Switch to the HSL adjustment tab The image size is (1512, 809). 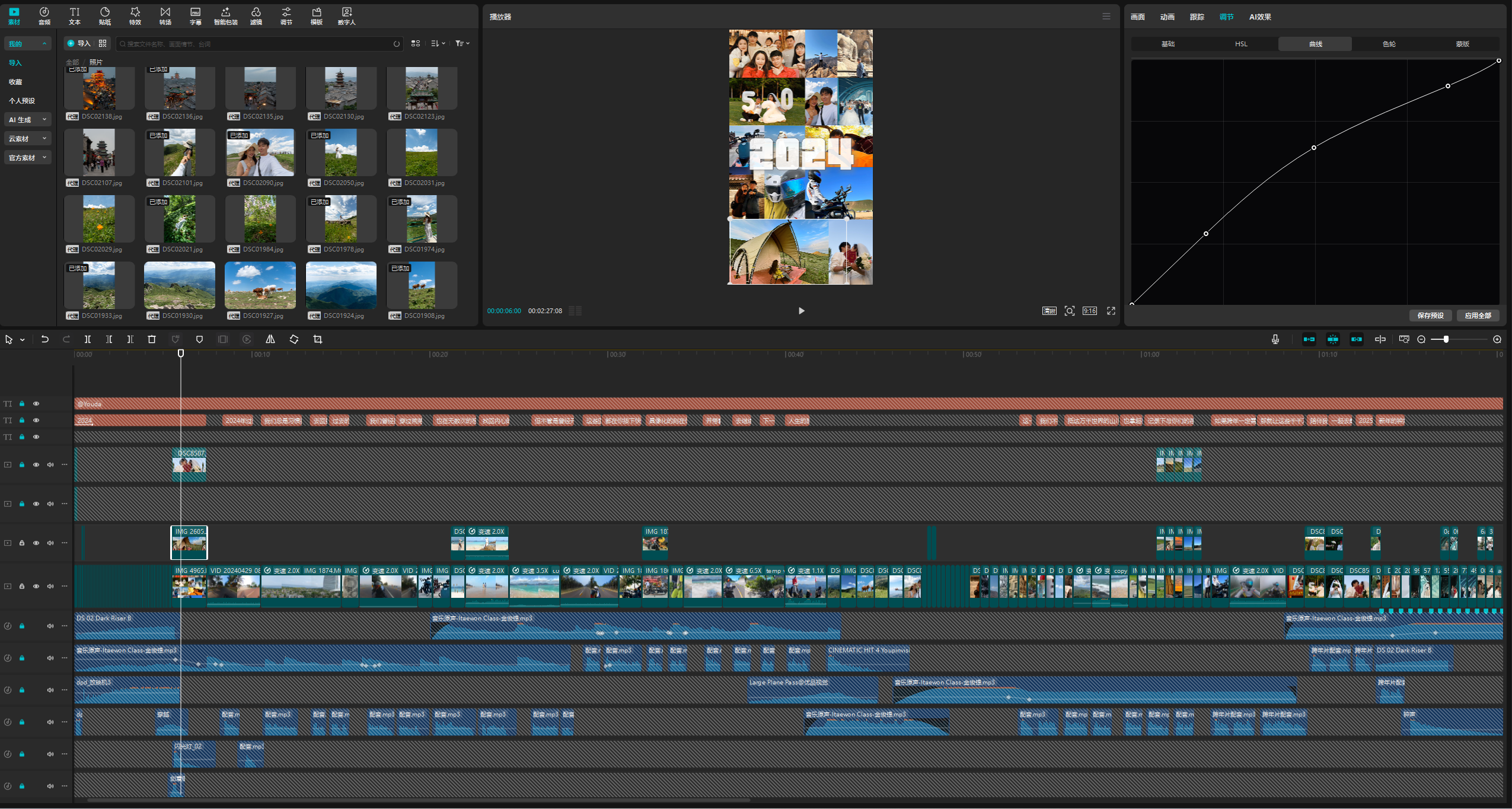tap(1241, 44)
